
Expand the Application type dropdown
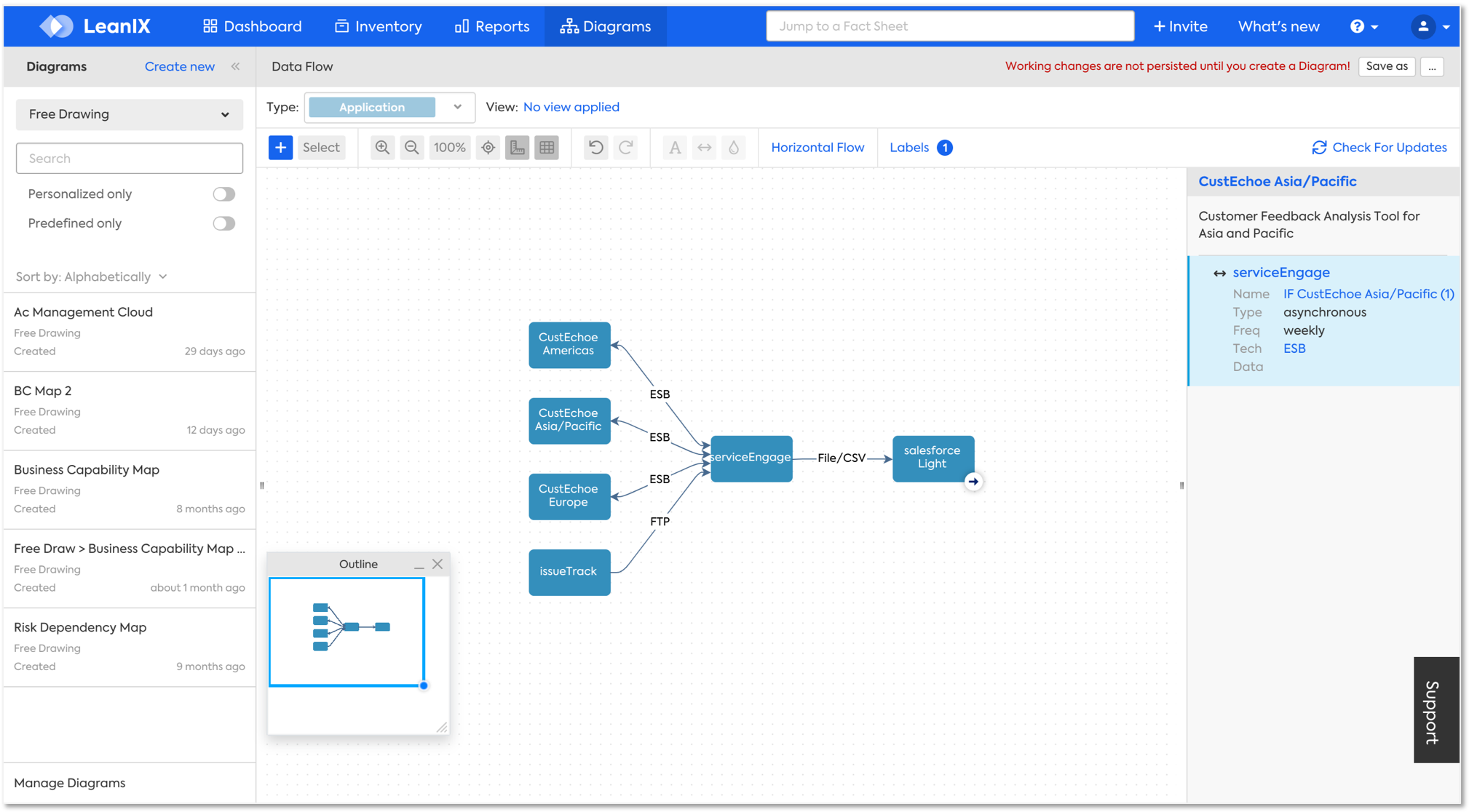tap(457, 107)
